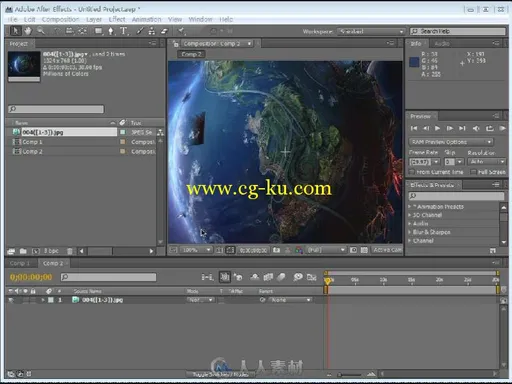Screen dimensions: 512x384
Task: Check the Full Screen checkbox
Action: [473, 172]
